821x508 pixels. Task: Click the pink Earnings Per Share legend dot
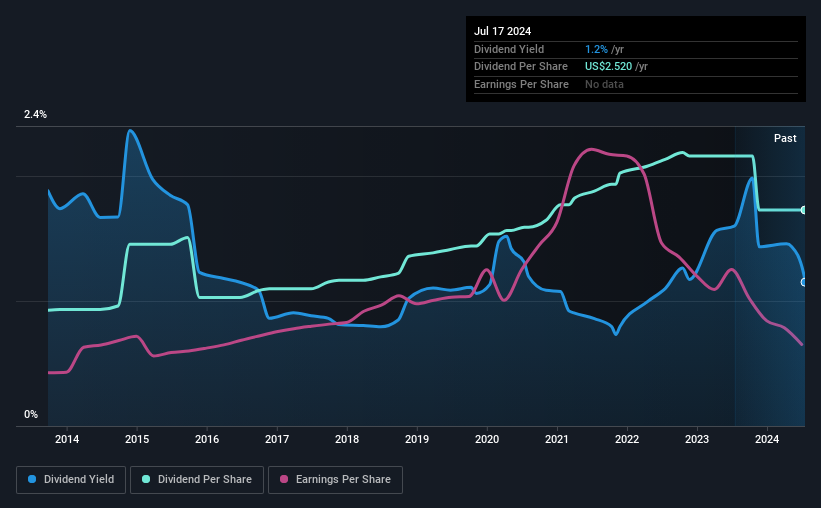click(284, 479)
